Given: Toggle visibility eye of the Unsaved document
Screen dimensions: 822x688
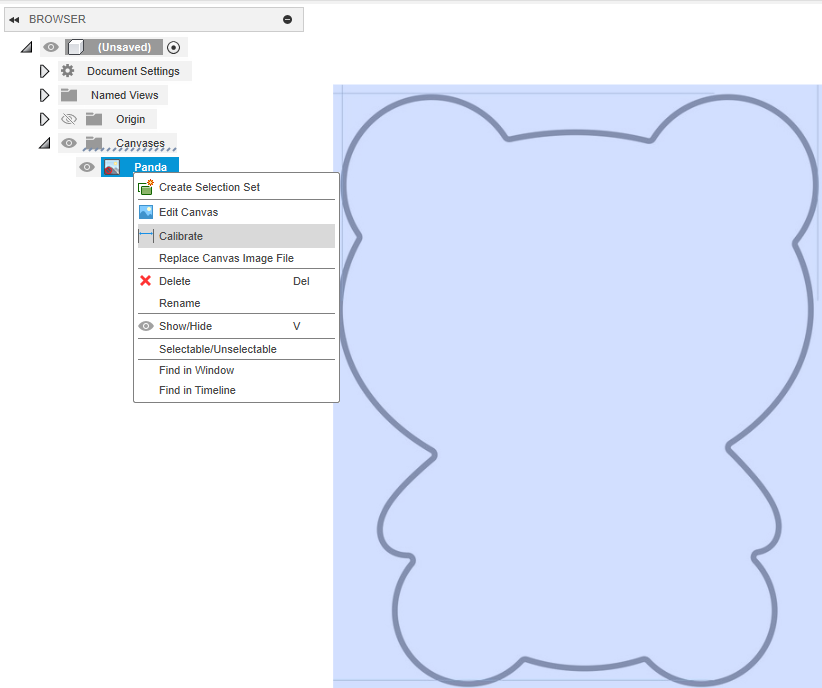Looking at the screenshot, I should [51, 47].
